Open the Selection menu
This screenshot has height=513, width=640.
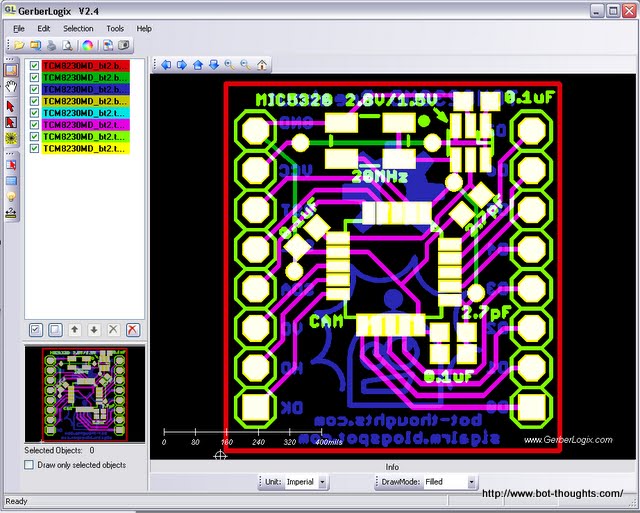click(78, 29)
